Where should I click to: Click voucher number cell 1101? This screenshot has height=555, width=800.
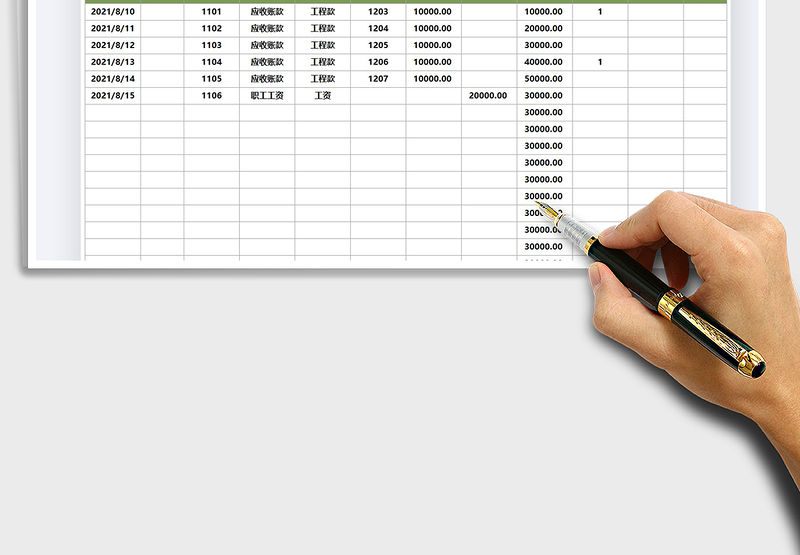pos(211,12)
